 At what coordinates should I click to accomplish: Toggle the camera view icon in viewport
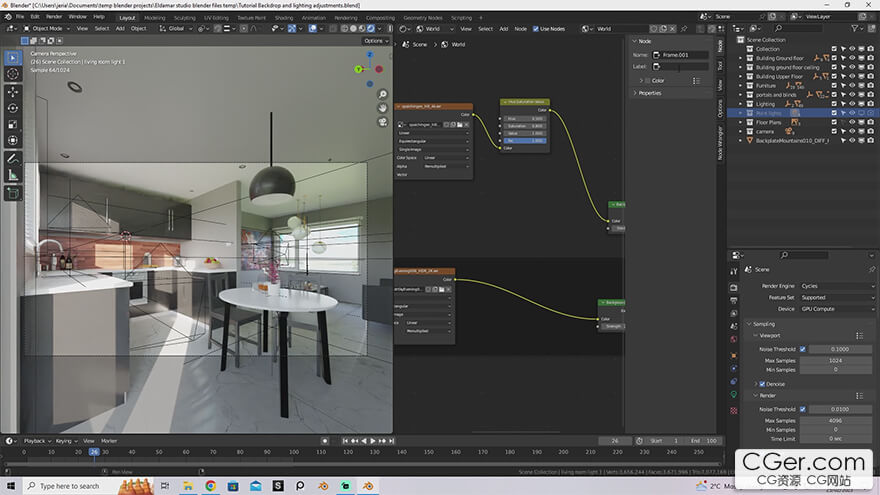(383, 122)
